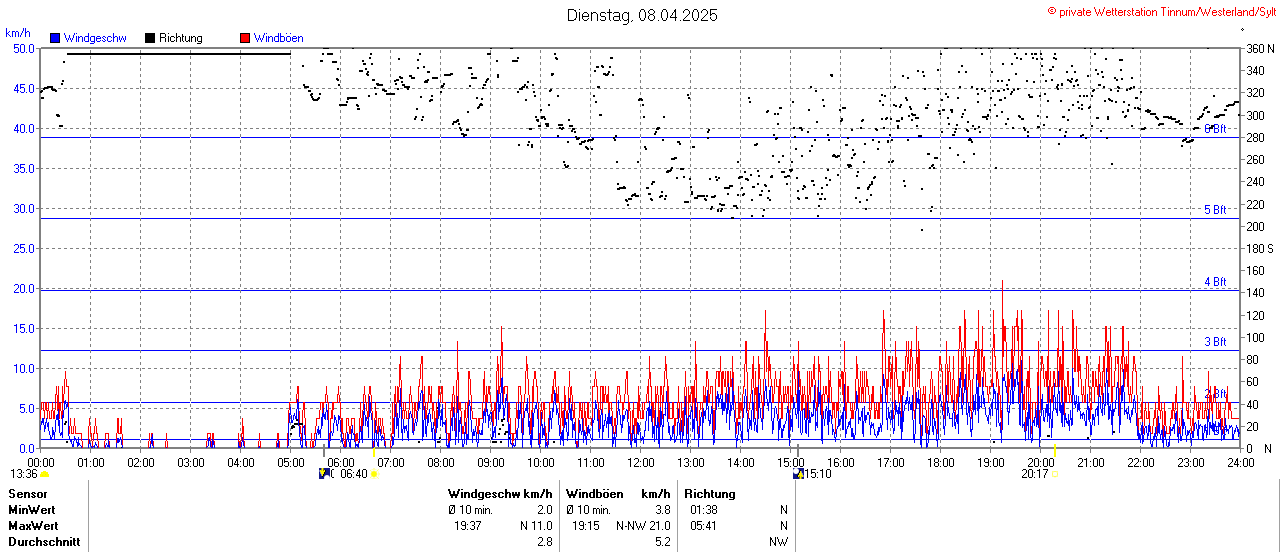Click the 06:40 time label

pos(354,474)
